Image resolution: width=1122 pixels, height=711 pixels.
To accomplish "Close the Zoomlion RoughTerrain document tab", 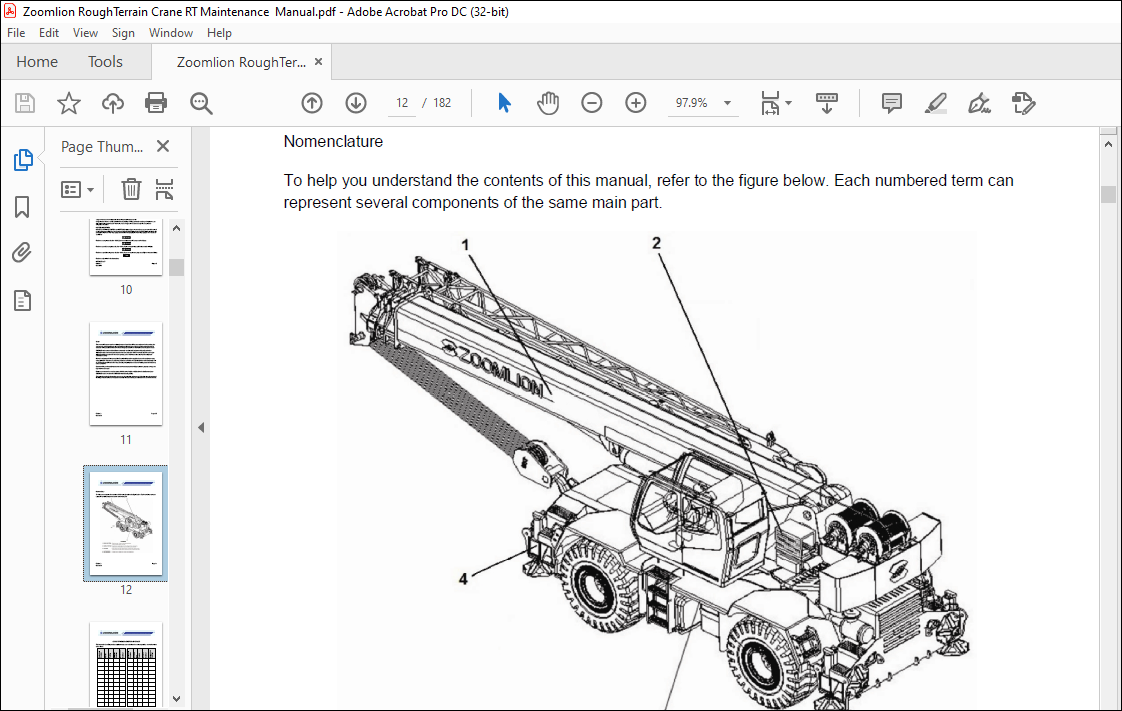I will pyautogui.click(x=318, y=62).
